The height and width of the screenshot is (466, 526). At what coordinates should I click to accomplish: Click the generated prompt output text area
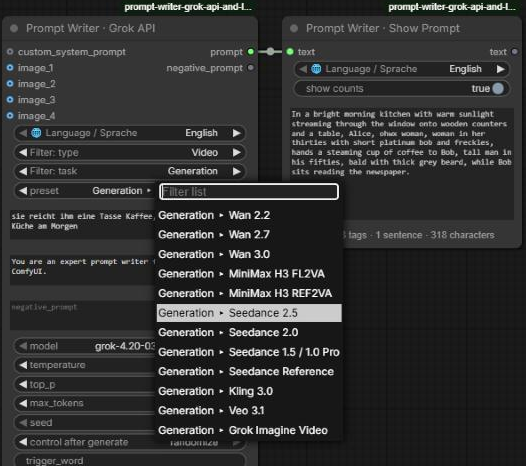pos(402,164)
